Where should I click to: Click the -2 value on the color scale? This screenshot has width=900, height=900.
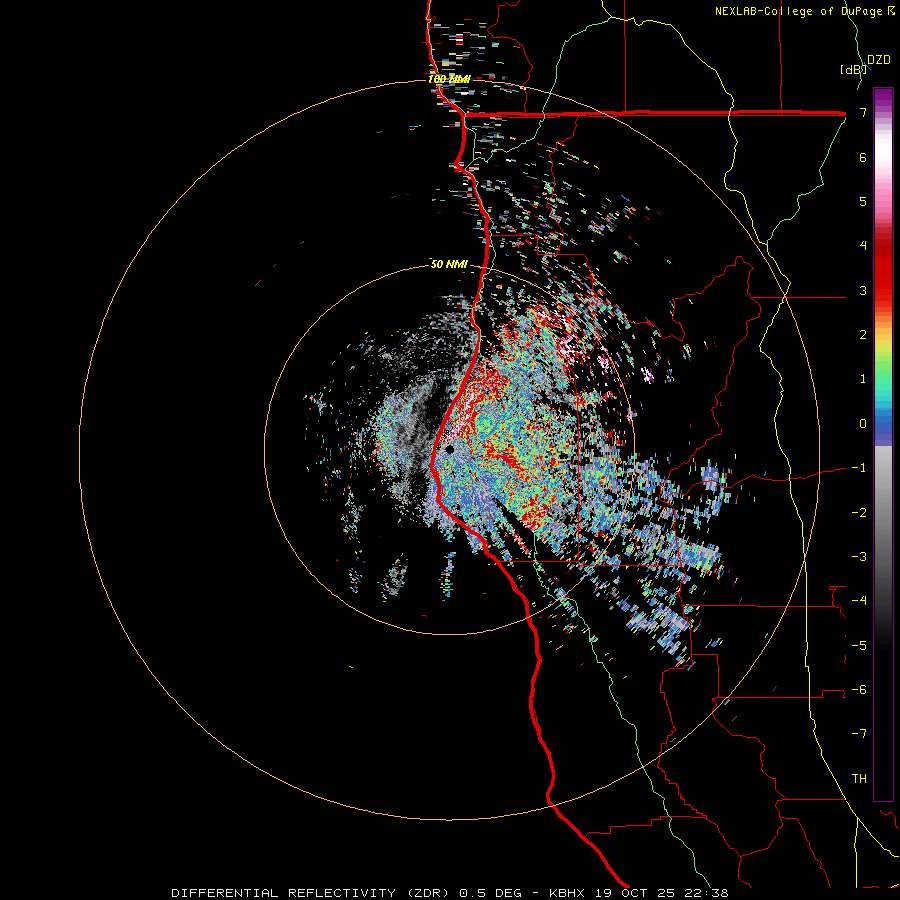(x=859, y=512)
